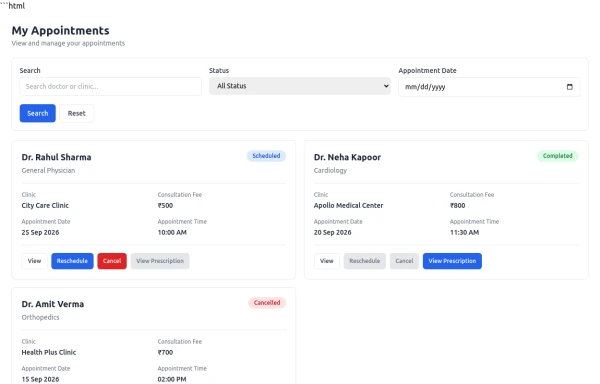Image resolution: width=600 pixels, height=384 pixels.
Task: Click the 02:00 PM appointment time
Action: [x=172, y=379]
